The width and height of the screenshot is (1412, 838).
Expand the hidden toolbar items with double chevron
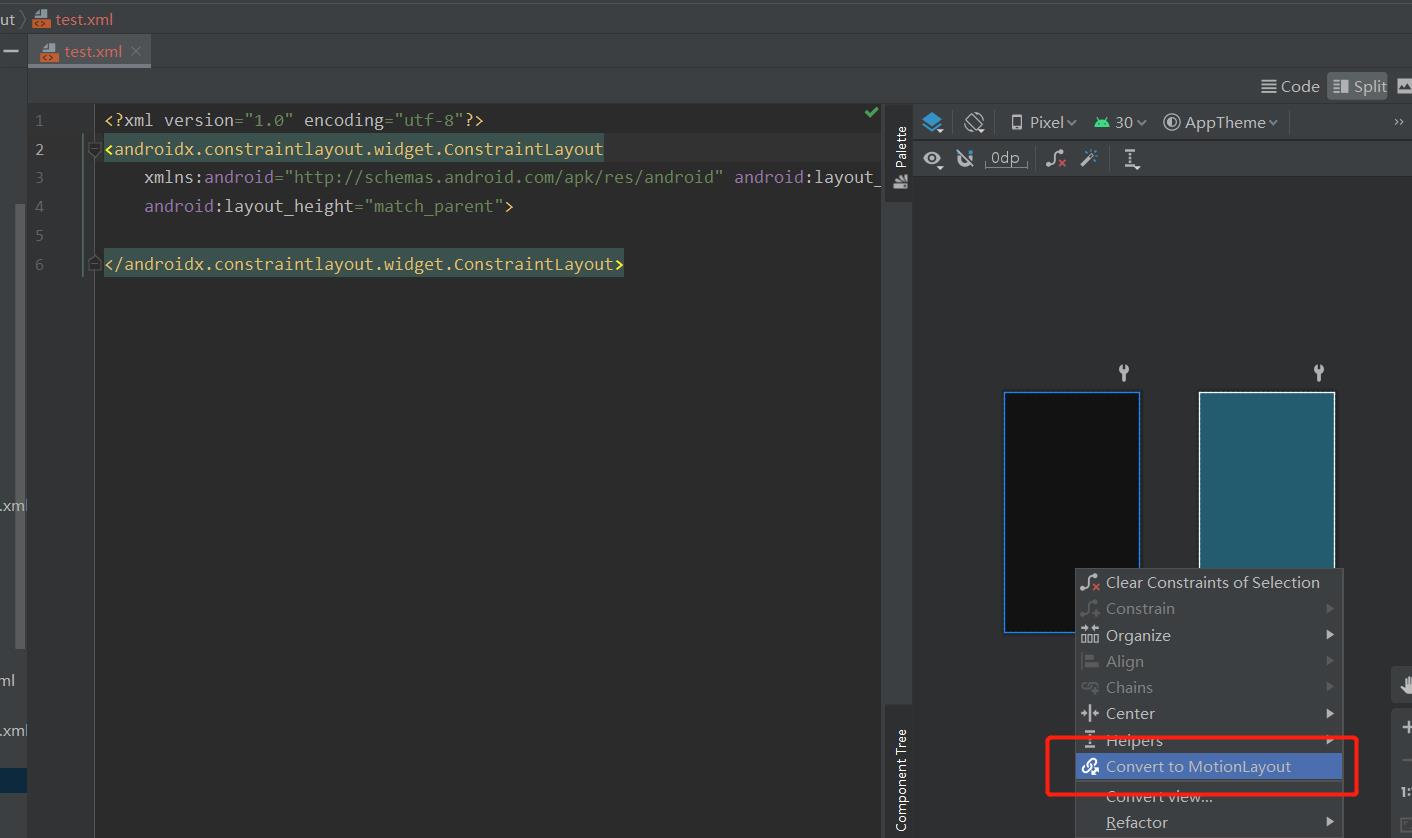point(1398,122)
